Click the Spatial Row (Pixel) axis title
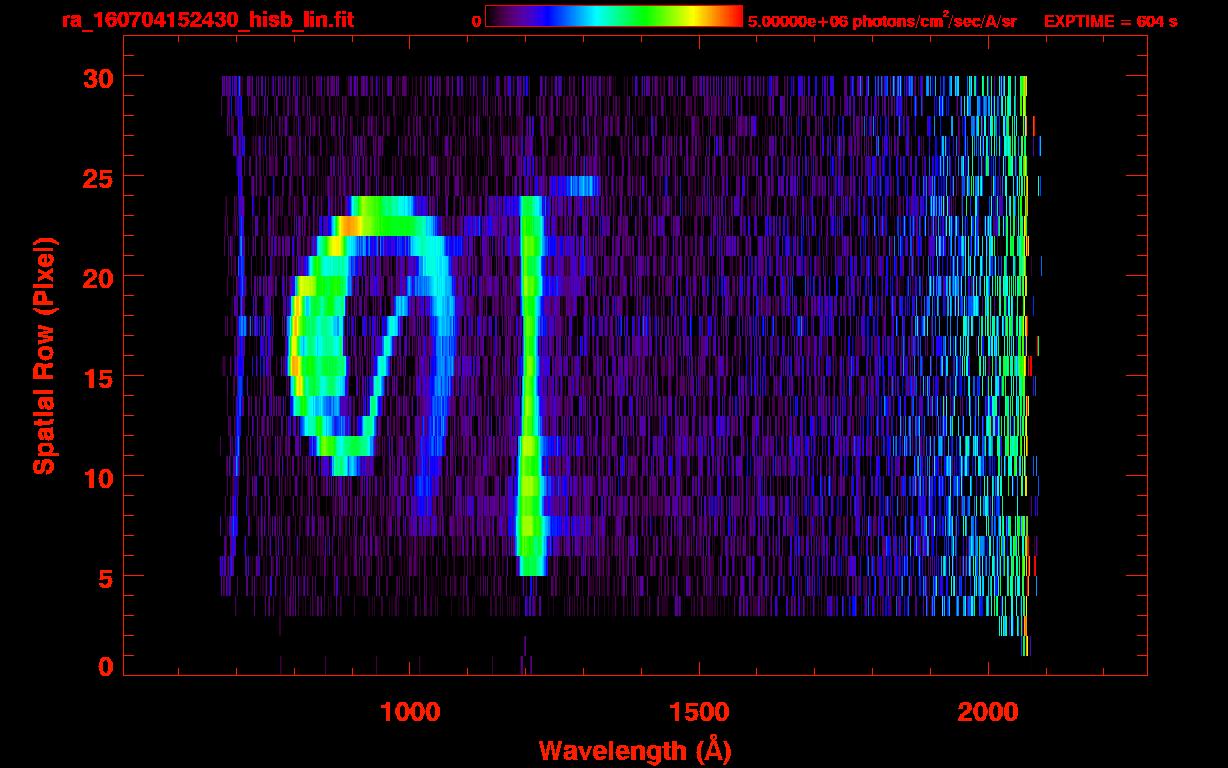Screen dimensions: 1228x768 click(44, 355)
